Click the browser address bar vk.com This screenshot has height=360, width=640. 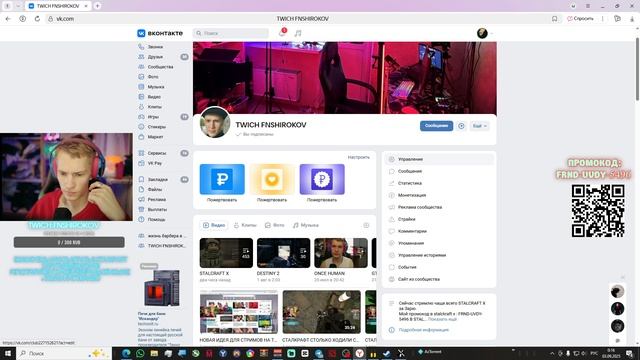tap(65, 19)
